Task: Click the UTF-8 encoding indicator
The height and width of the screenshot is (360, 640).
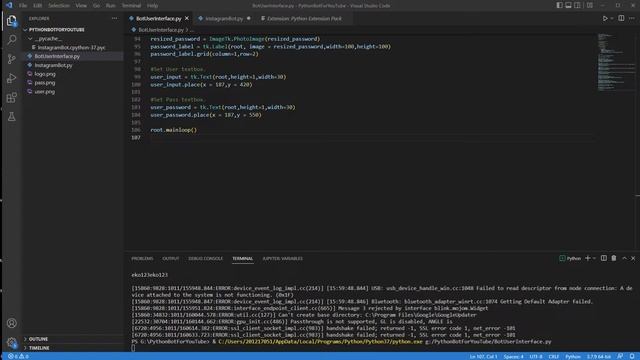Action: coord(536,356)
